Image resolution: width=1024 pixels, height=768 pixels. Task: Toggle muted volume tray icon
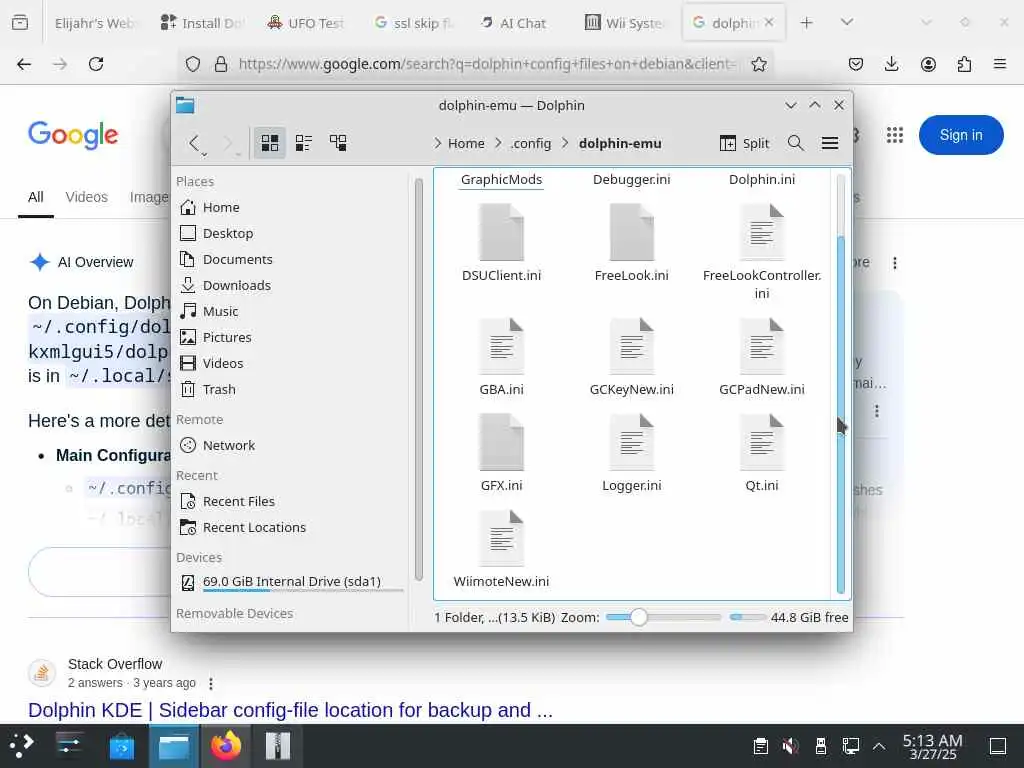tap(790, 746)
